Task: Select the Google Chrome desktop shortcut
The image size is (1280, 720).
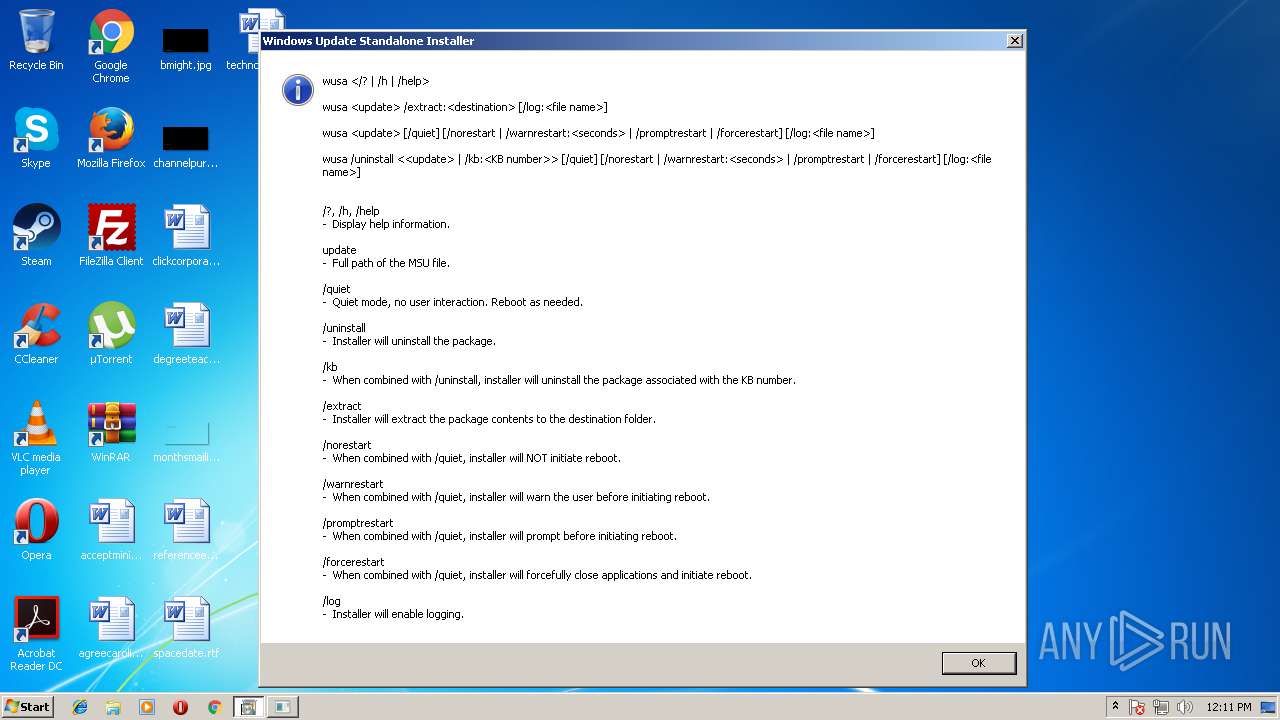Action: pos(111,47)
